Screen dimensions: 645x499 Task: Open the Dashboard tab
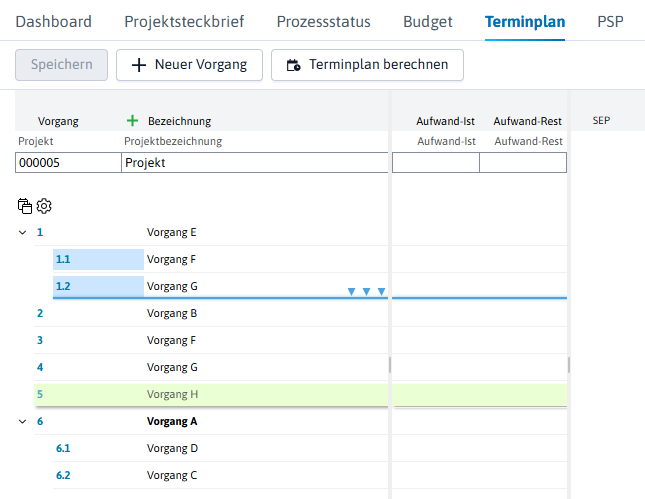pyautogui.click(x=53, y=21)
